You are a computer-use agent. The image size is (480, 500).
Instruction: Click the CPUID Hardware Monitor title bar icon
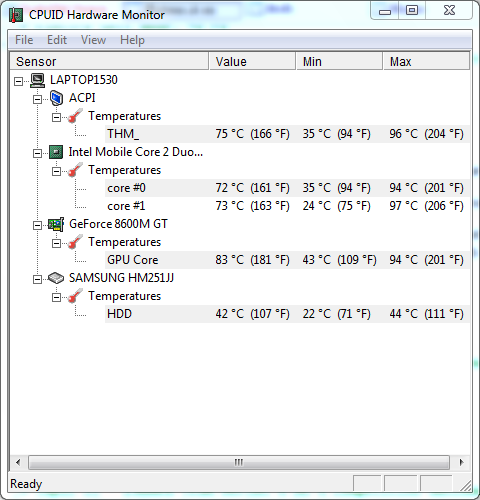(15, 15)
